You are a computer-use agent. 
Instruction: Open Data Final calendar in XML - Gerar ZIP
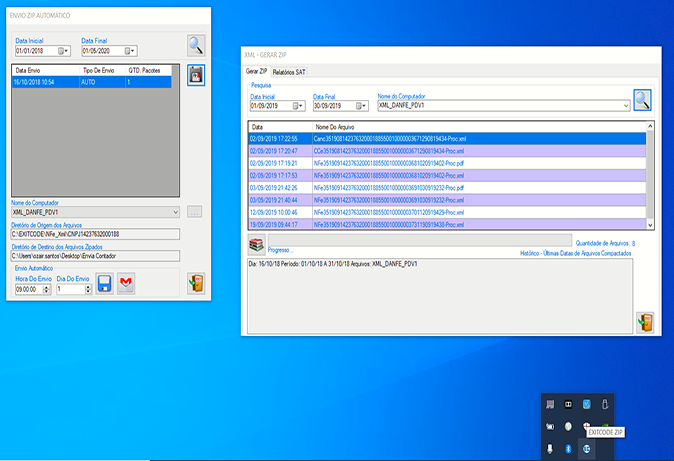pyautogui.click(x=361, y=106)
